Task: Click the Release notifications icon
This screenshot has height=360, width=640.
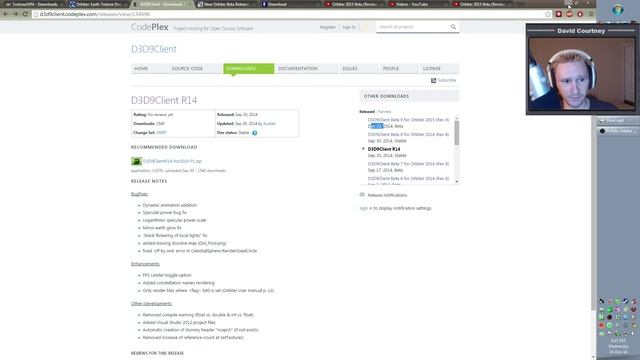Action: point(362,195)
